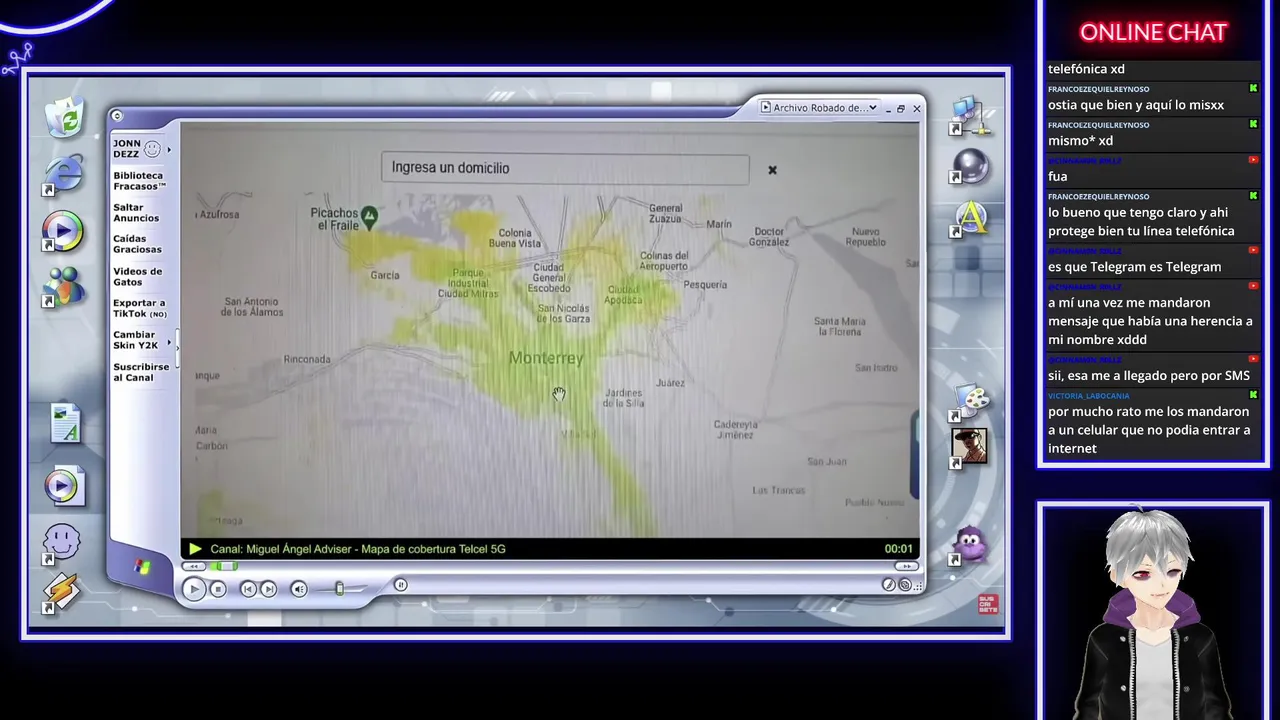1280x720 pixels.
Task: Open the WordPad document file icon
Action: coord(64,422)
